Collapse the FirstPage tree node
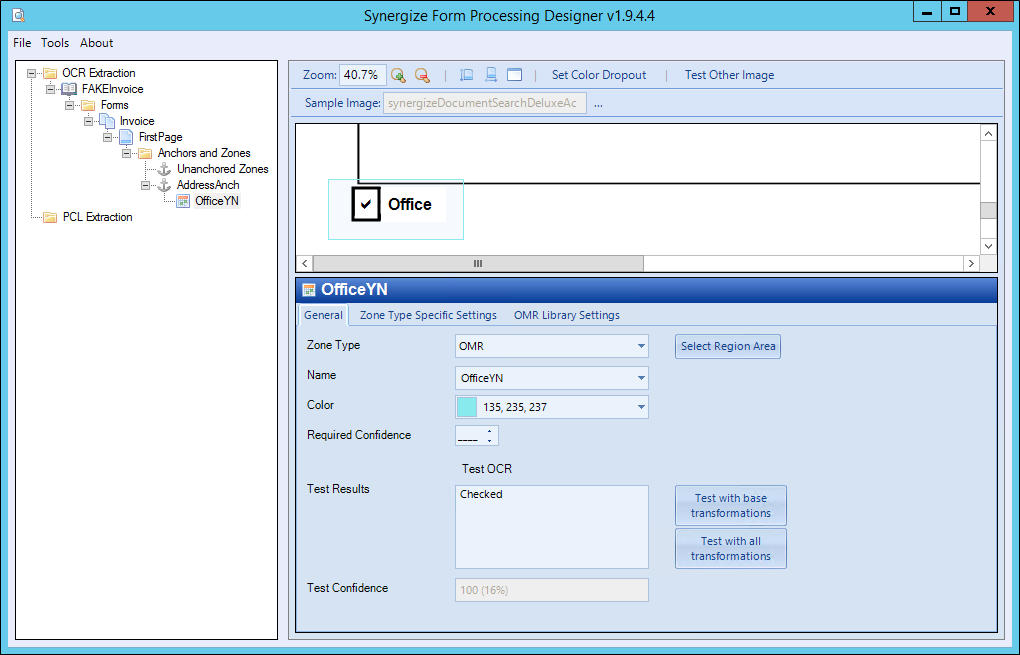1020x655 pixels. click(x=107, y=137)
